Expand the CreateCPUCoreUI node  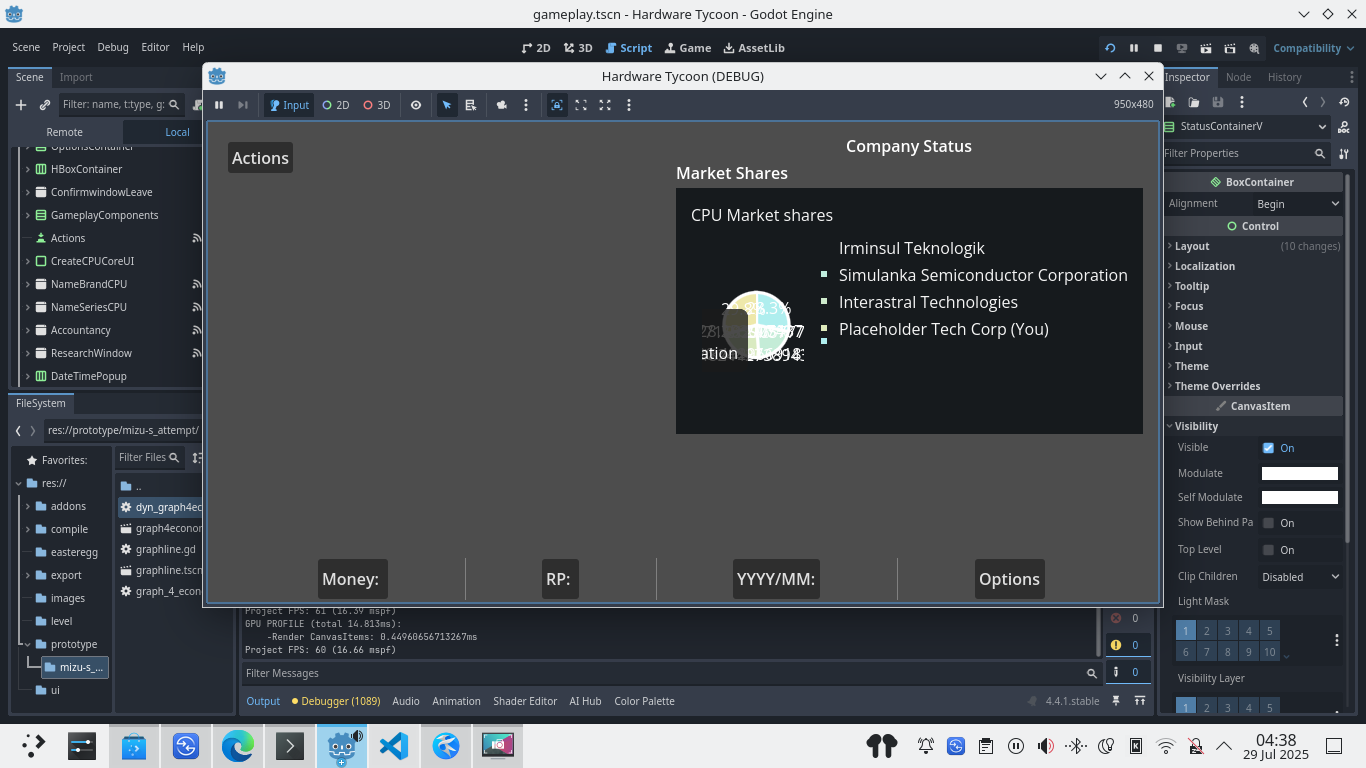27,261
